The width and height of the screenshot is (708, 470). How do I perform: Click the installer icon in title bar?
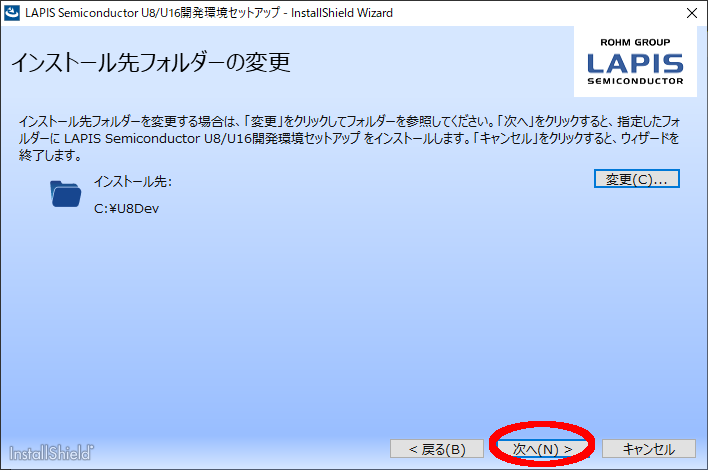(x=12, y=13)
